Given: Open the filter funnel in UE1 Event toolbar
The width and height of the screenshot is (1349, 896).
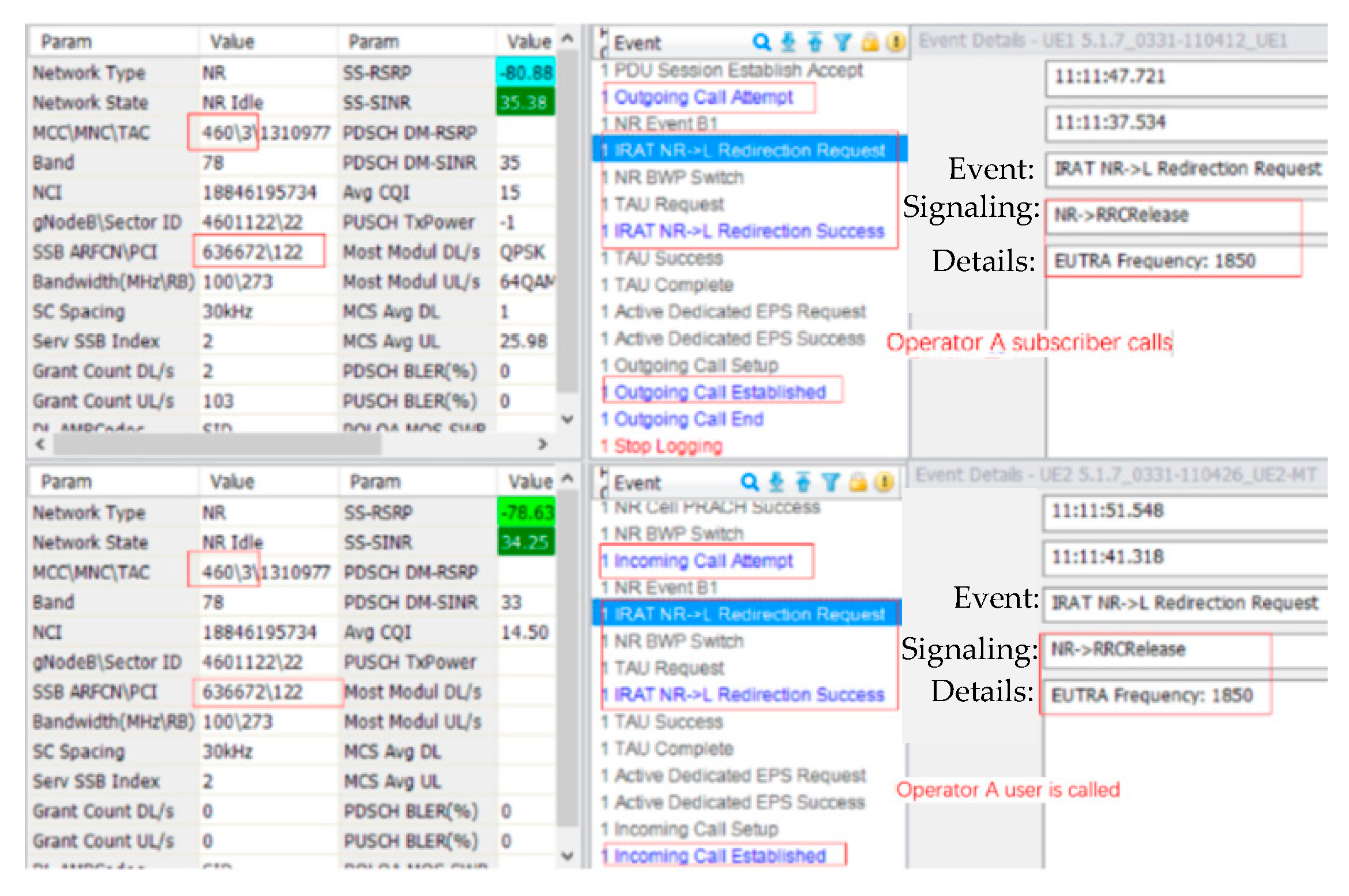Looking at the screenshot, I should click(x=842, y=42).
